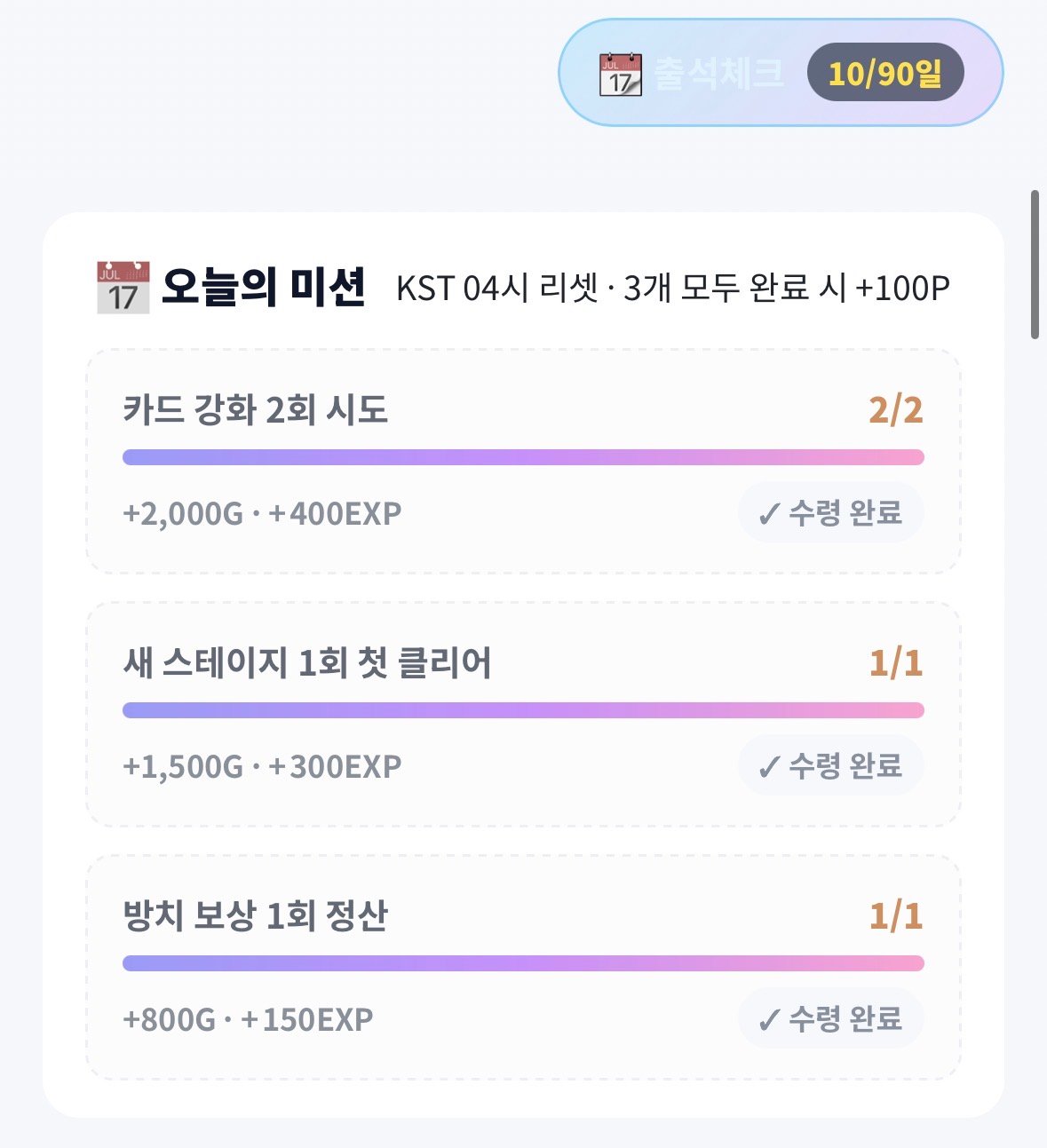Tap the 2/2 progress count
The height and width of the screenshot is (1148, 1047).
896,410
